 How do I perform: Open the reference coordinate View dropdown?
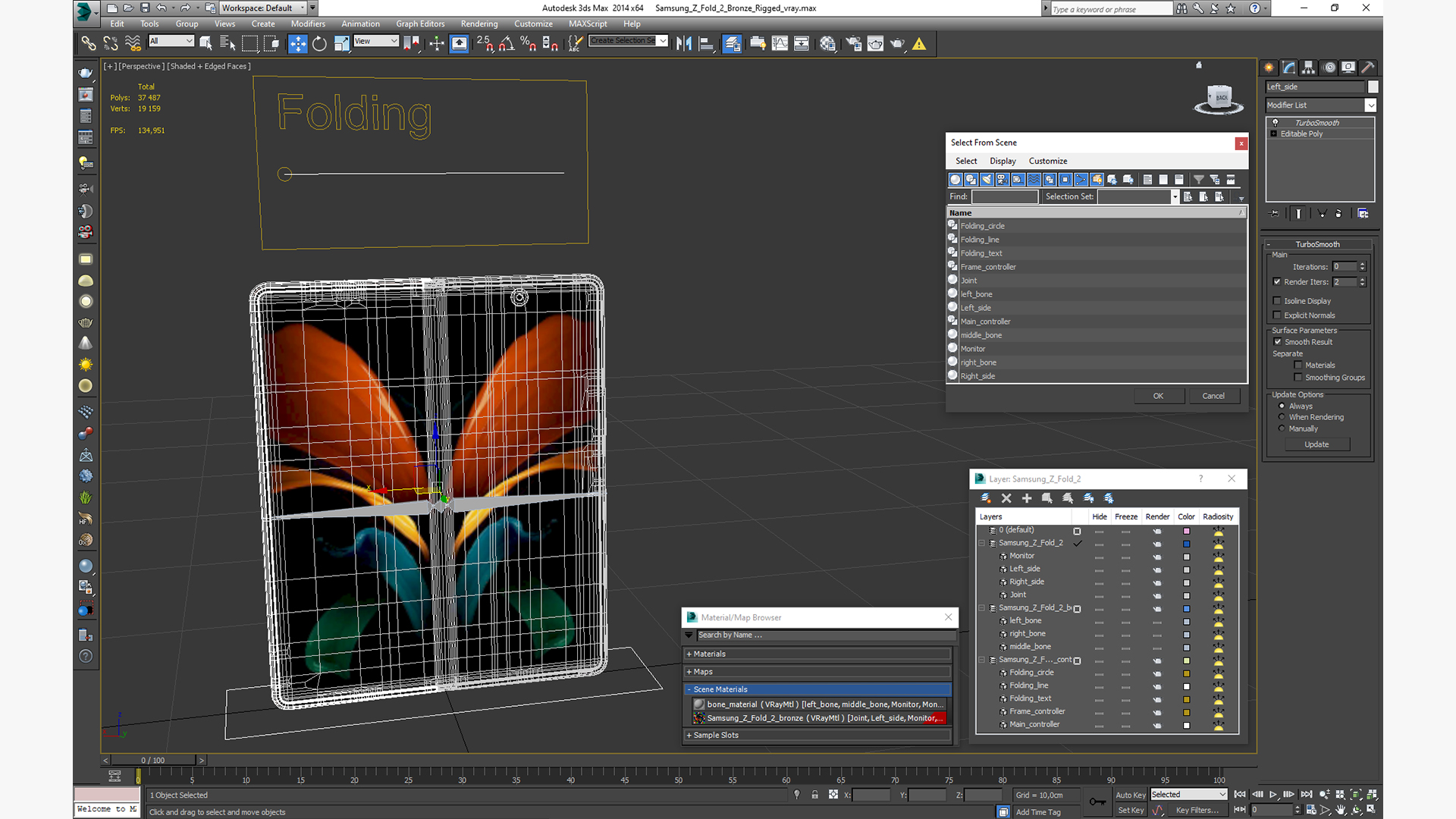[x=376, y=41]
